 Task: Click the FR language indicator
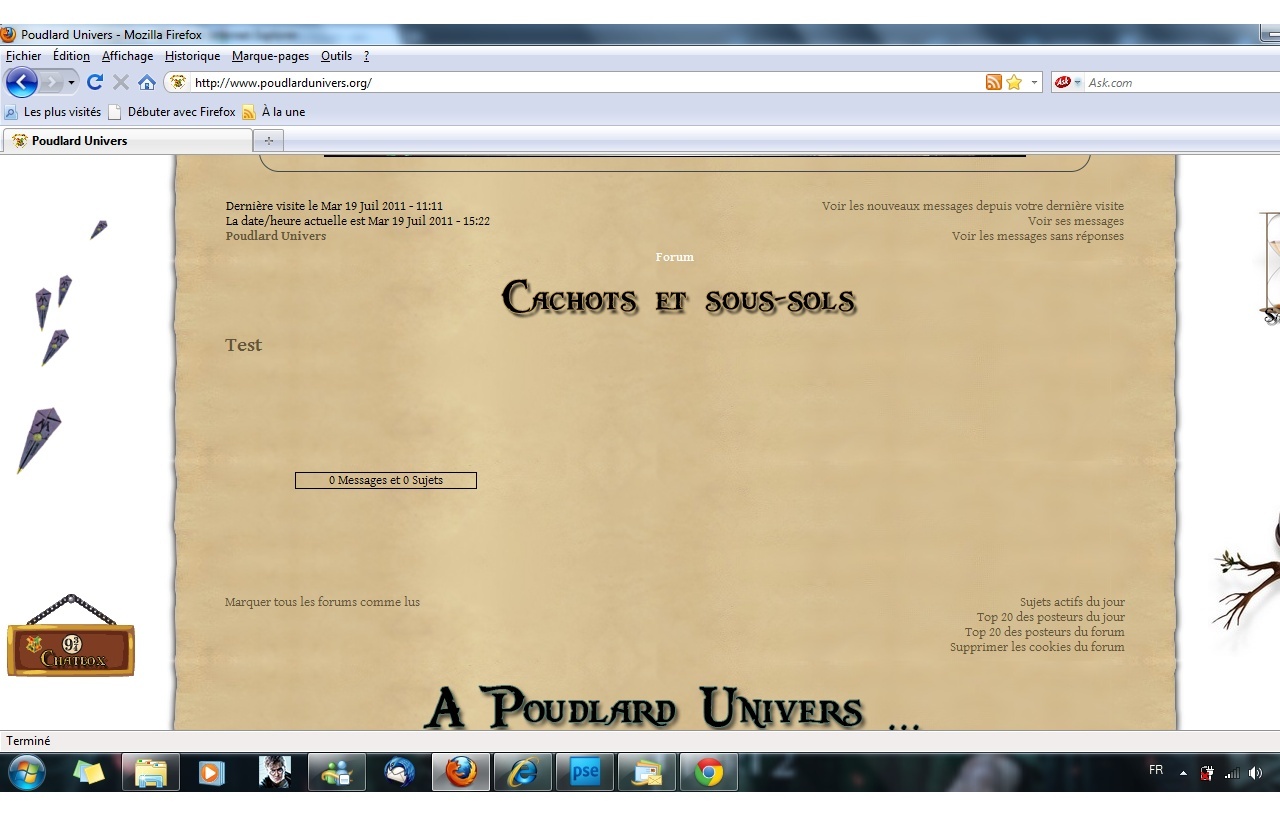[1156, 770]
